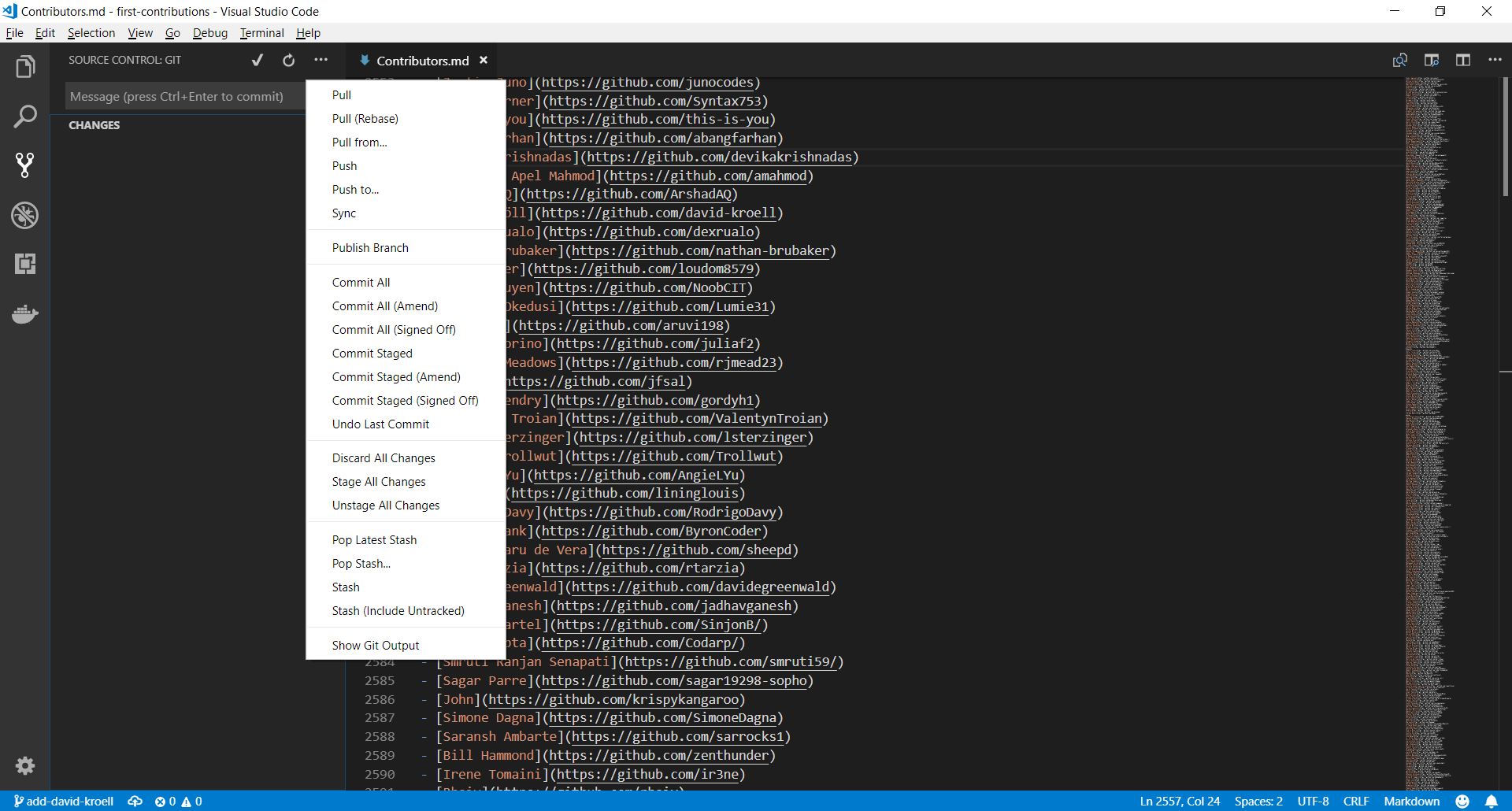The width and height of the screenshot is (1512, 811).
Task: Open the Source Control view icon
Action: pyautogui.click(x=25, y=165)
